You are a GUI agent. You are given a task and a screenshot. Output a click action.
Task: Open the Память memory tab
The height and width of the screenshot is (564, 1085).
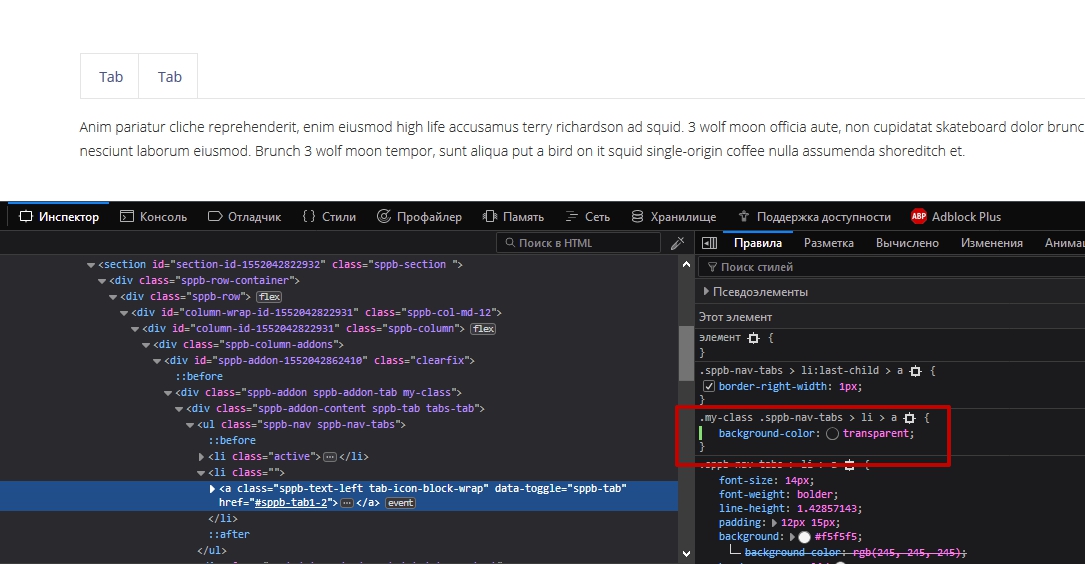point(513,217)
